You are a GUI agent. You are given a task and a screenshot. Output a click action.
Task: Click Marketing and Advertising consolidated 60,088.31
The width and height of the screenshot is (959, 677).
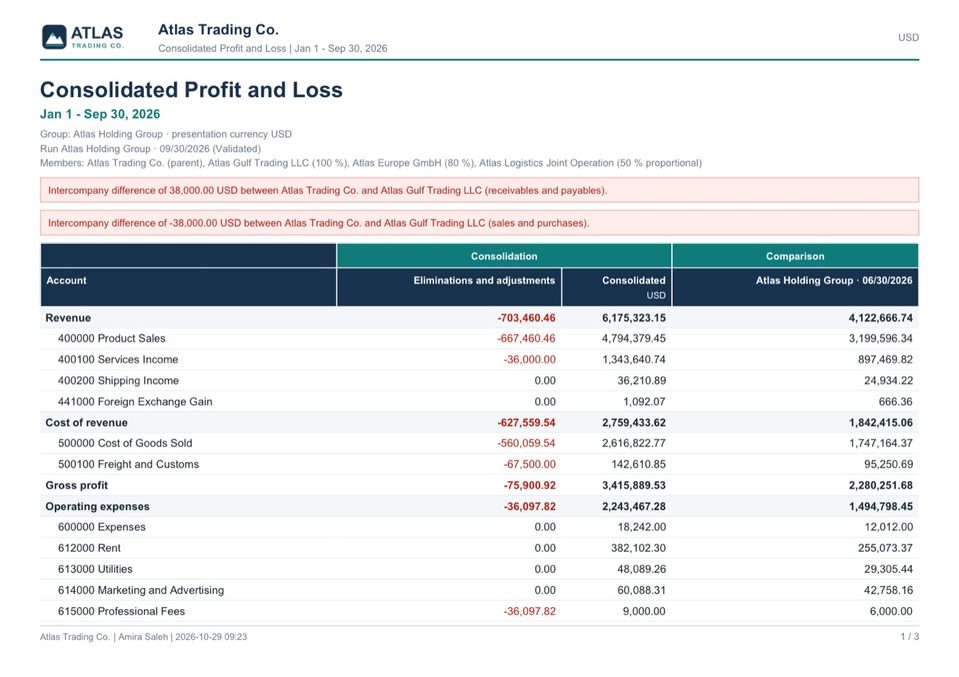[642, 590]
